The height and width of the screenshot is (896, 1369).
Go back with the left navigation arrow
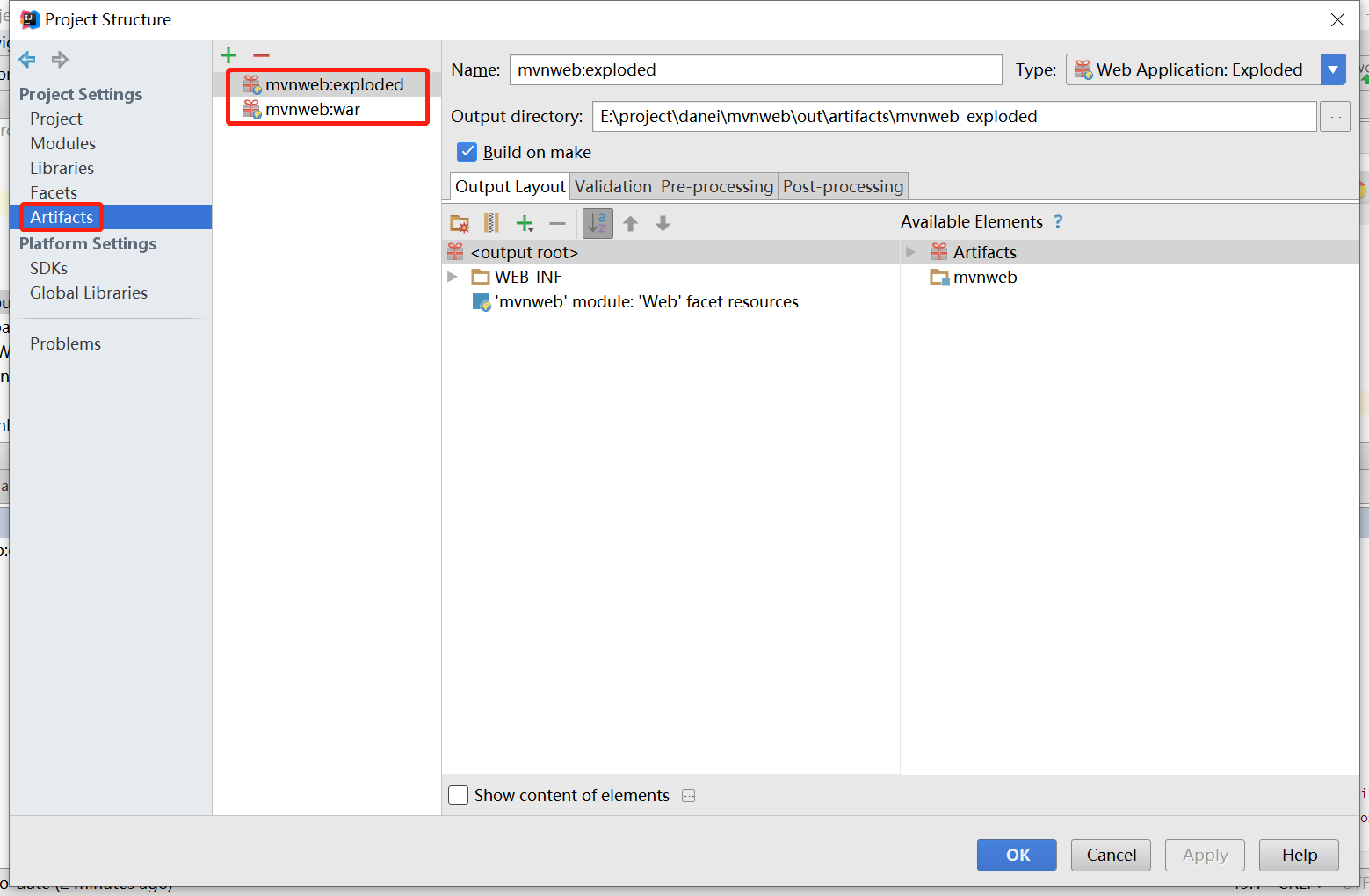coord(27,60)
